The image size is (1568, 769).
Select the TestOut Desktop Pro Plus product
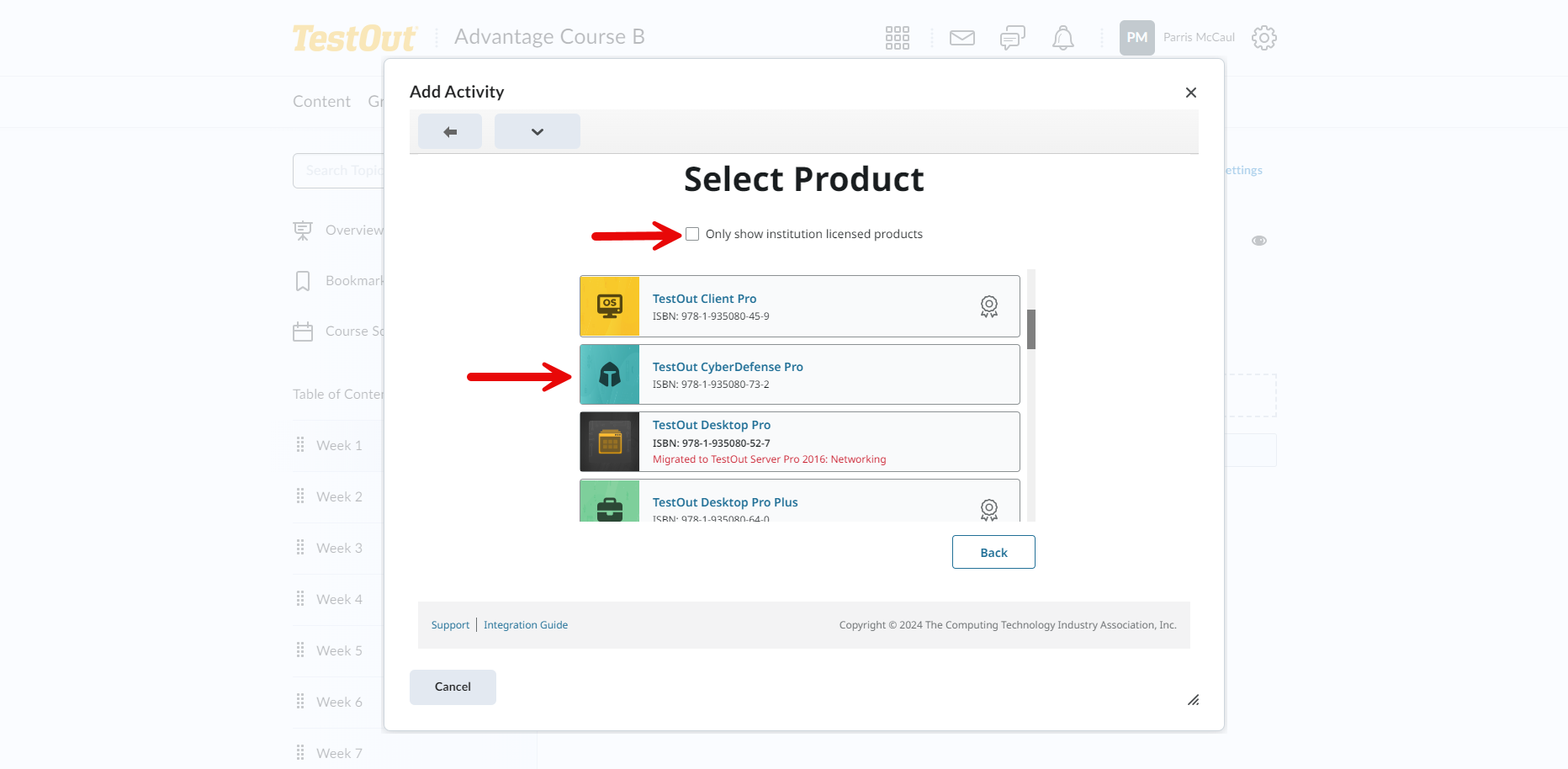pyautogui.click(x=799, y=501)
